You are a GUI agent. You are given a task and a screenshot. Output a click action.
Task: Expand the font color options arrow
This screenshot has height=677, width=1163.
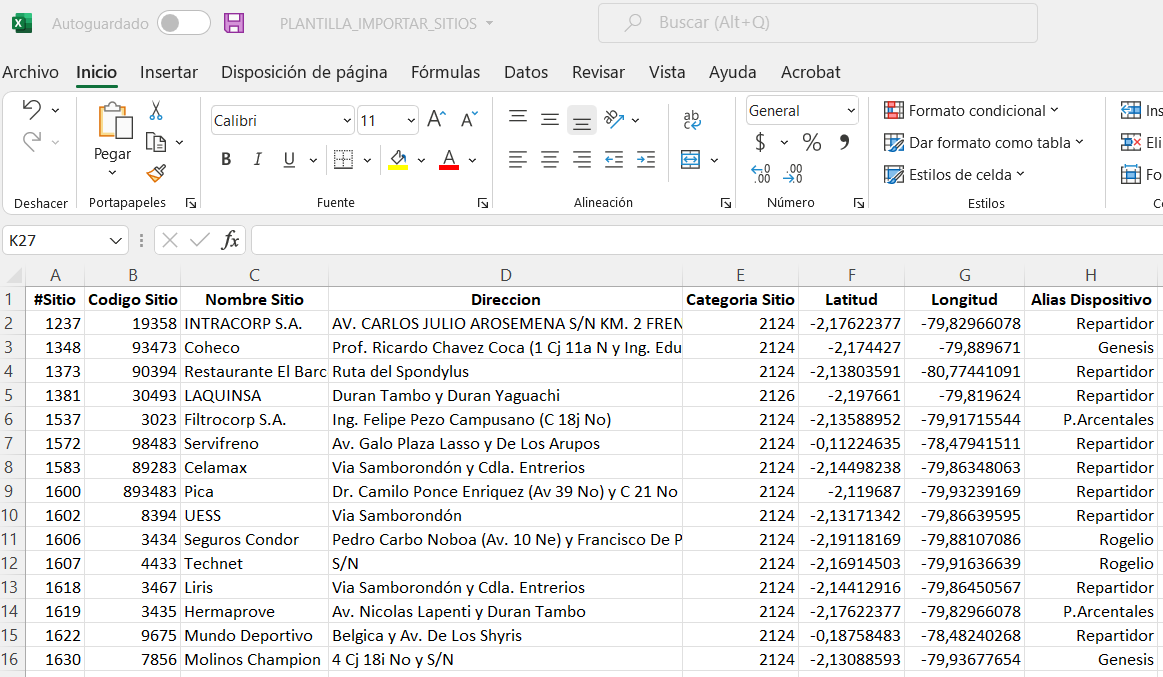coord(472,160)
